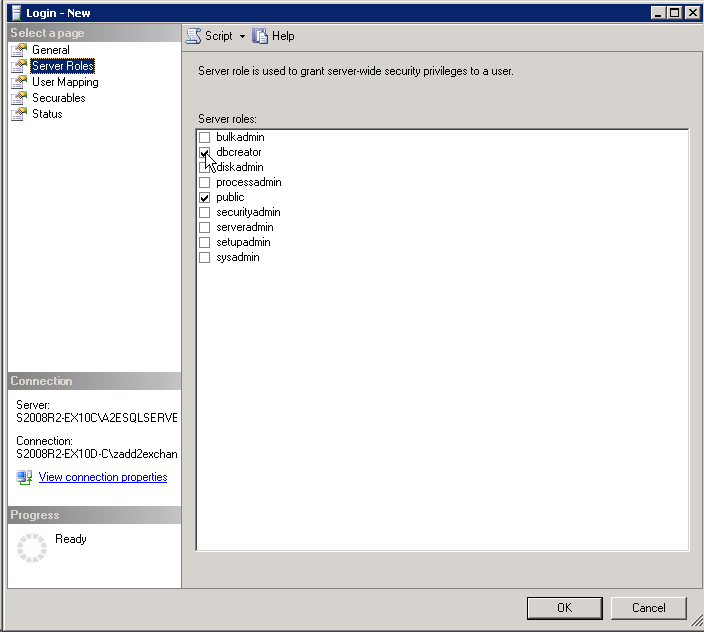Click the Ready status text
Screen dimensions: 704x632
click(x=70, y=539)
